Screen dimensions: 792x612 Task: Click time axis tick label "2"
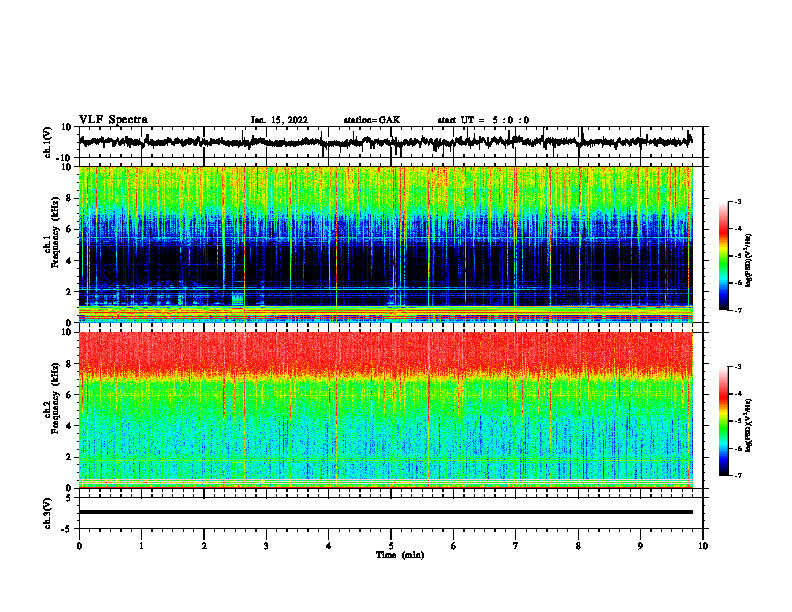[x=204, y=546]
